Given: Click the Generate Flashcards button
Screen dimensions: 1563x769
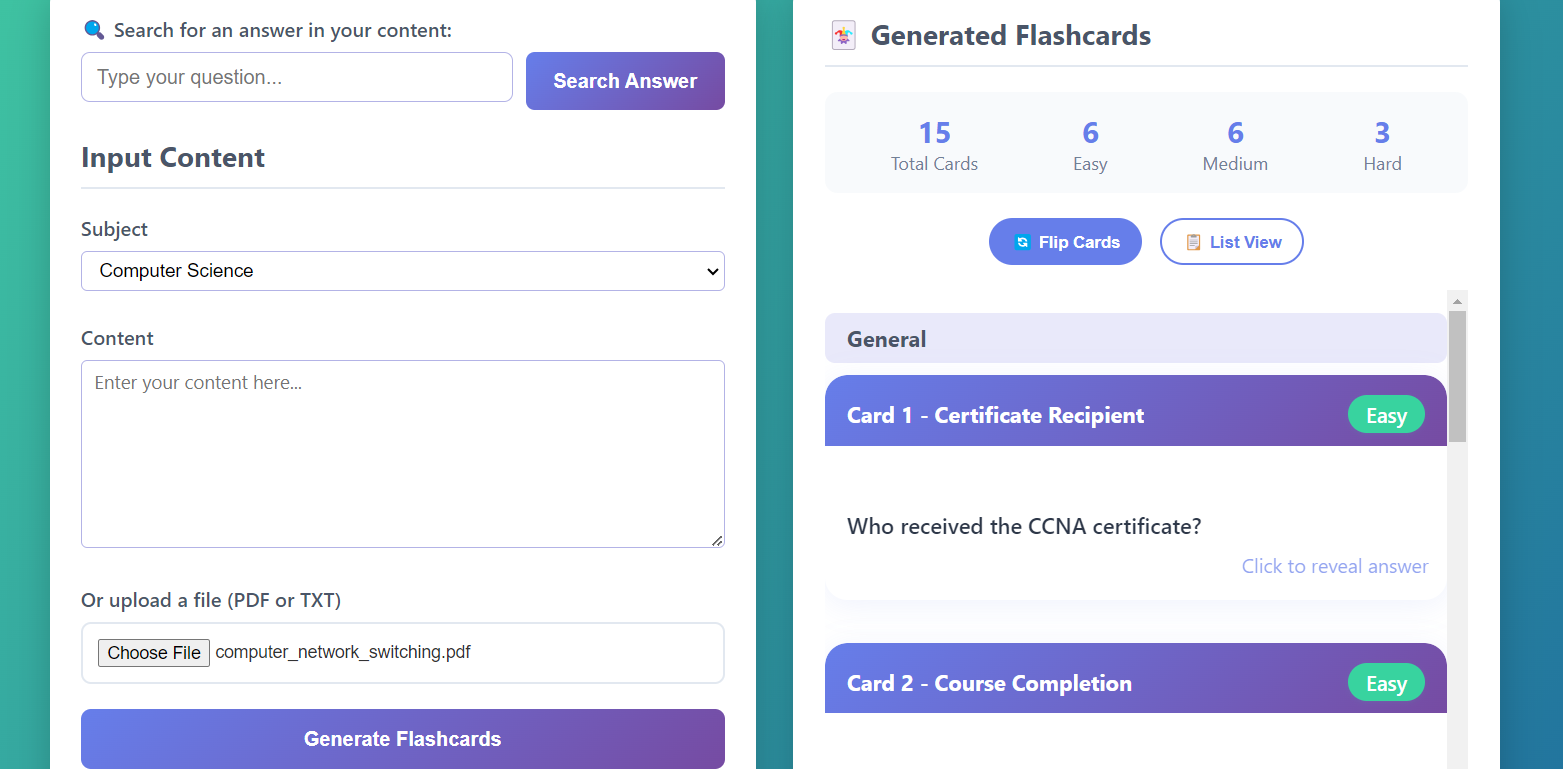Looking at the screenshot, I should tap(403, 739).
